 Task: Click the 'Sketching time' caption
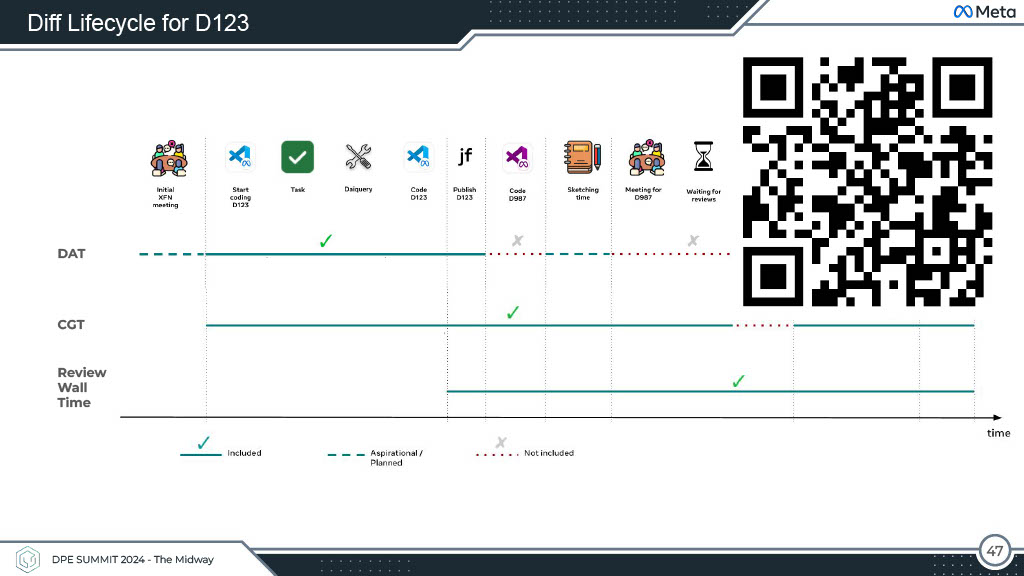click(583, 194)
